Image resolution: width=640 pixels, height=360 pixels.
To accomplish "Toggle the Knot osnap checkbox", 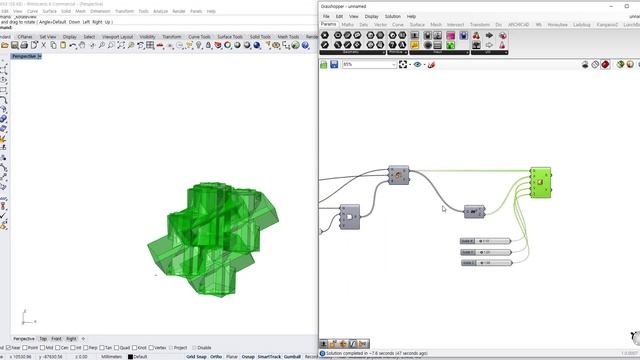I will (134, 348).
